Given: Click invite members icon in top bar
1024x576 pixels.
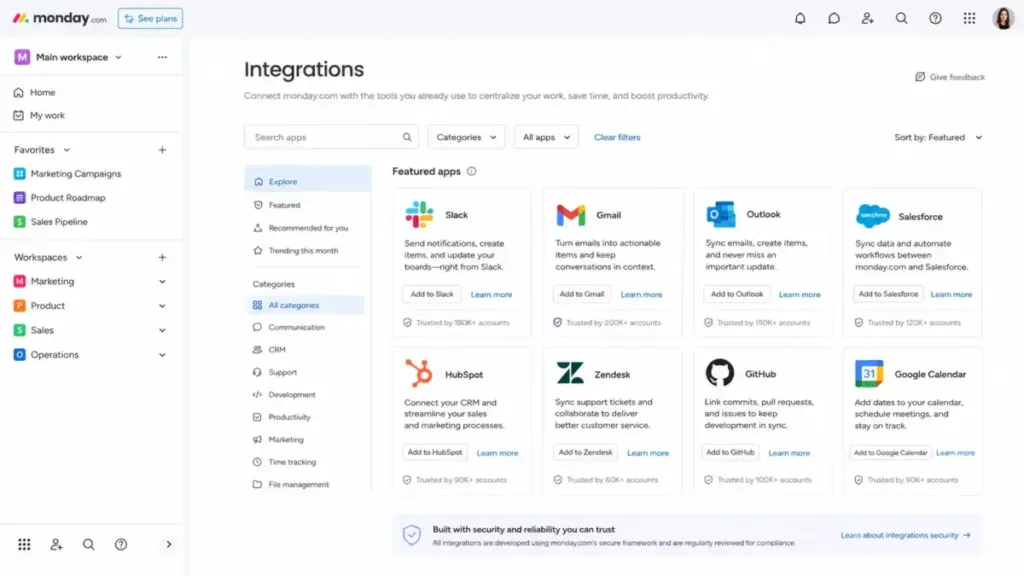Looking at the screenshot, I should [867, 18].
